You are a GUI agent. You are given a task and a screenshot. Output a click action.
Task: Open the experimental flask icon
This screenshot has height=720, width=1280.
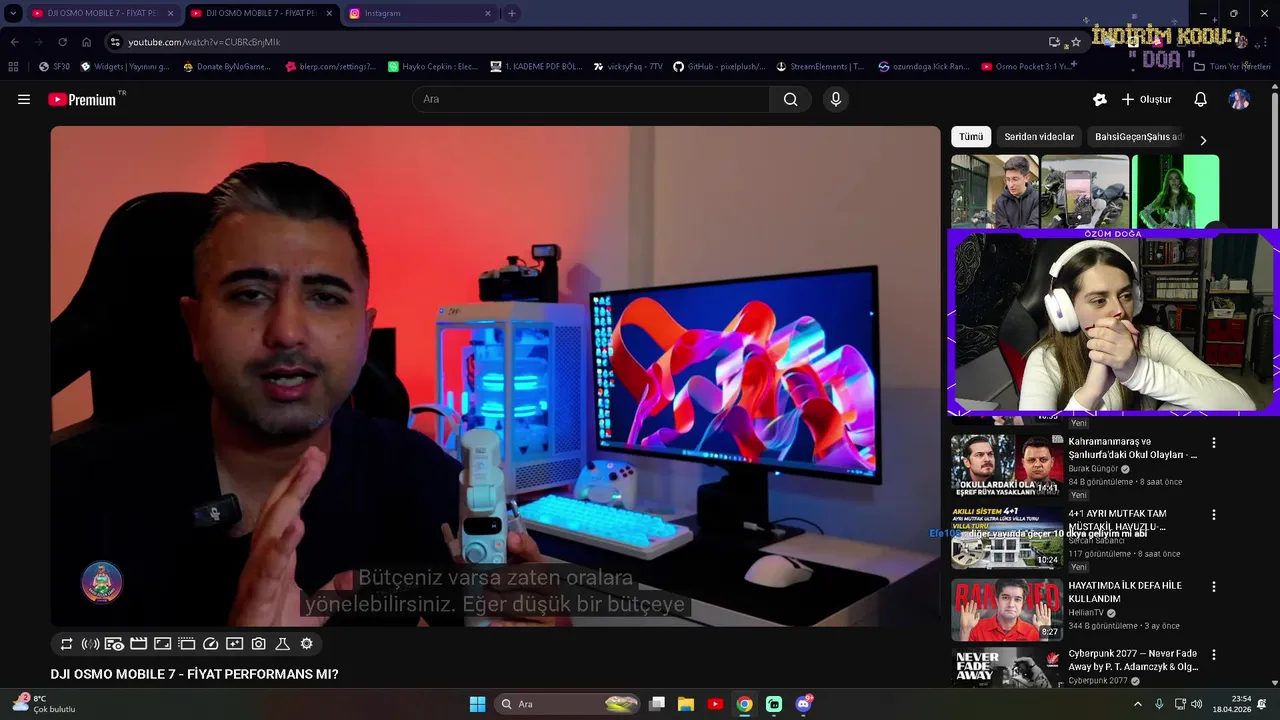(282, 644)
